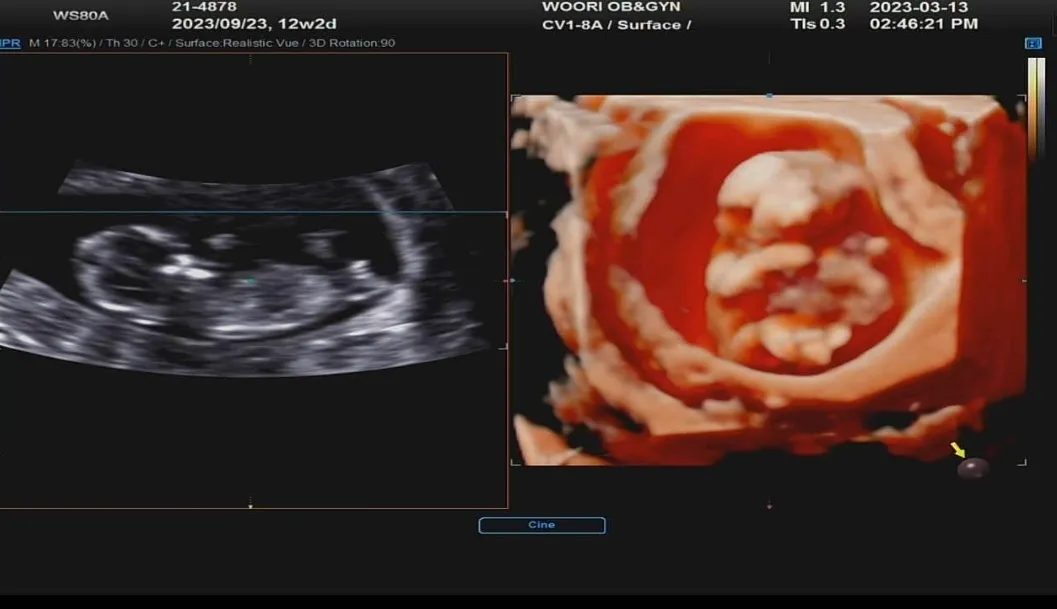Image resolution: width=1057 pixels, height=609 pixels.
Task: Click the orange color map bar
Action: tap(1032, 109)
